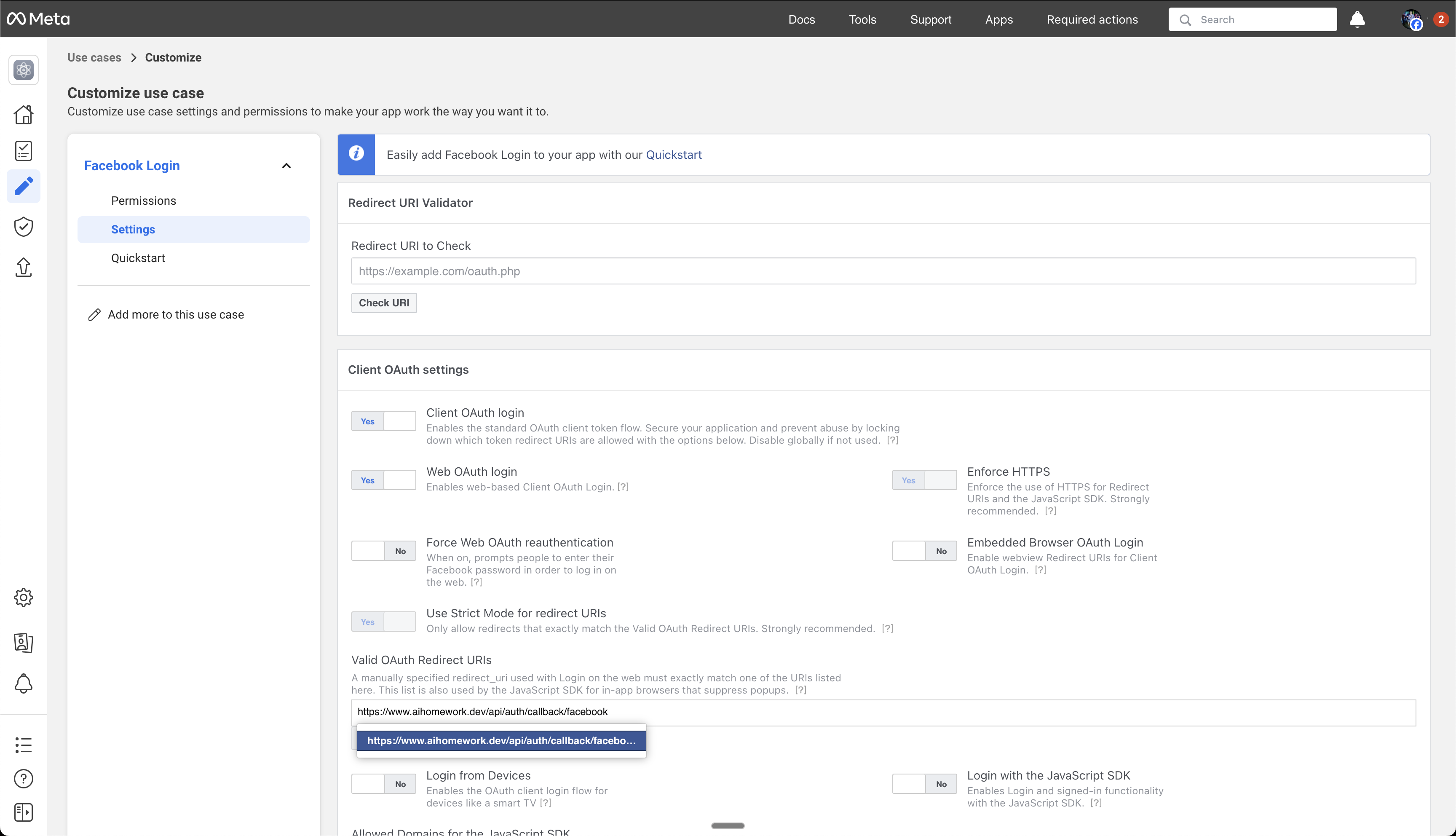Open the notifications bell in the top bar

[1357, 19]
